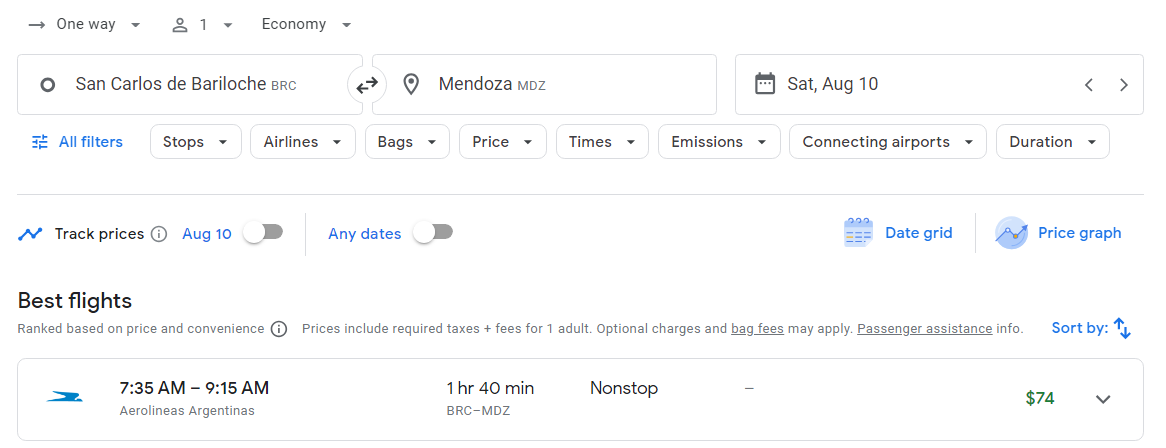Screen dimensions: 1166x448
Task: Open the Airlines filter
Action: click(302, 142)
